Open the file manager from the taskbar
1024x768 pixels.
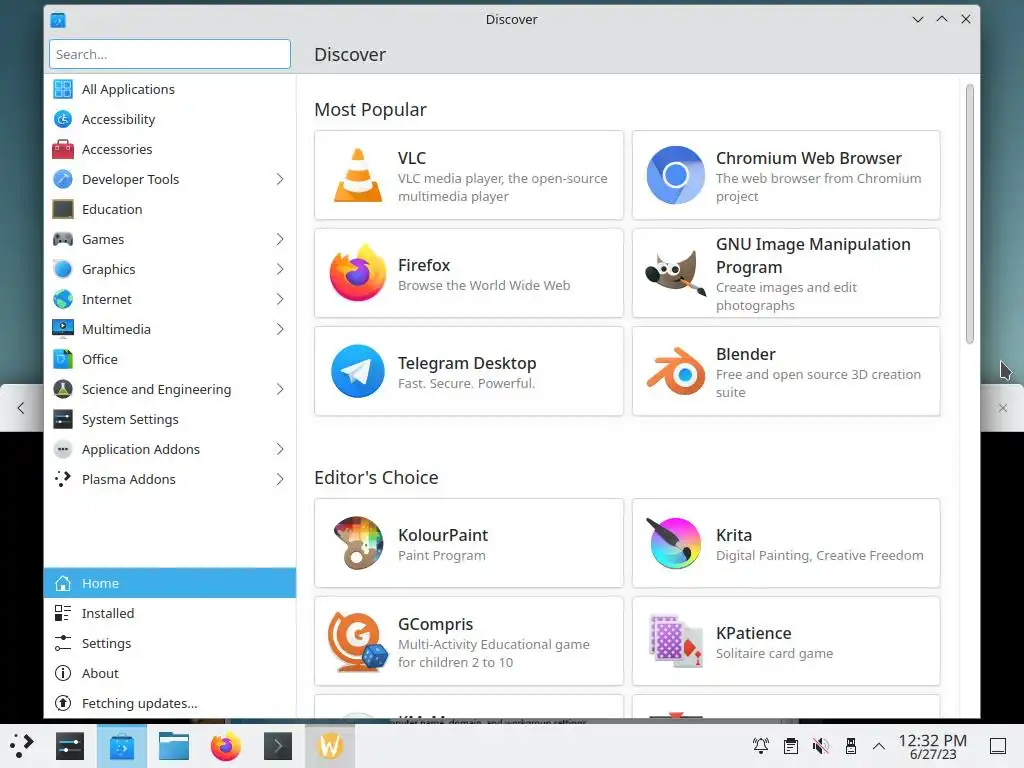174,746
